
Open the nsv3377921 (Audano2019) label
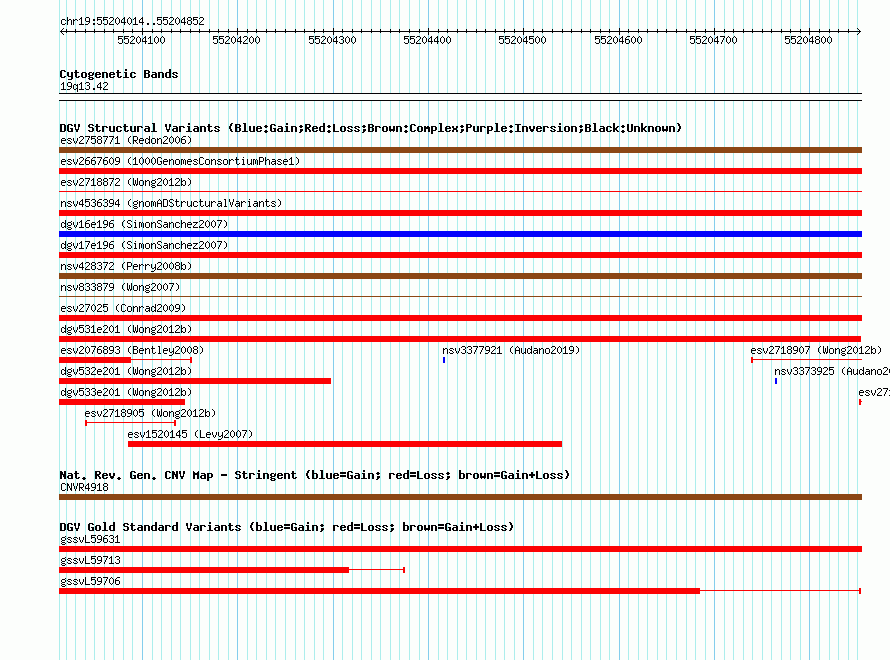pos(511,350)
